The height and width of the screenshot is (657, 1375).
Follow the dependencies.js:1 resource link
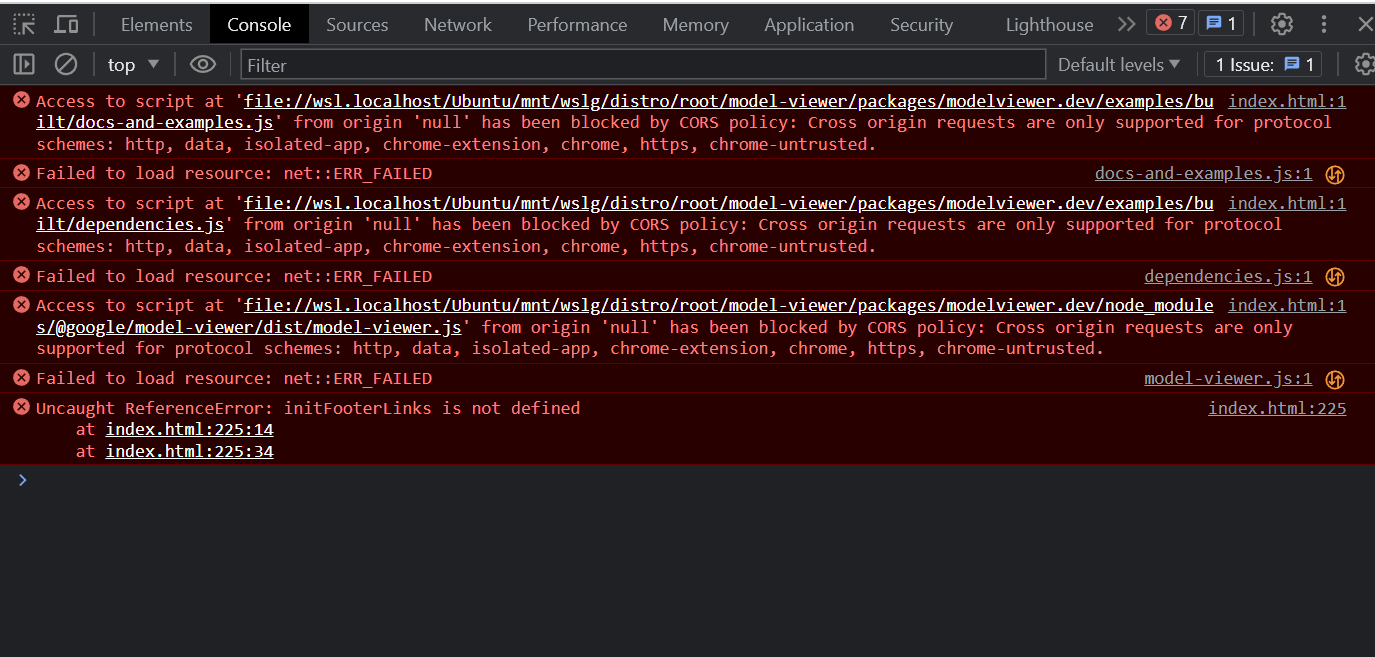1228,276
